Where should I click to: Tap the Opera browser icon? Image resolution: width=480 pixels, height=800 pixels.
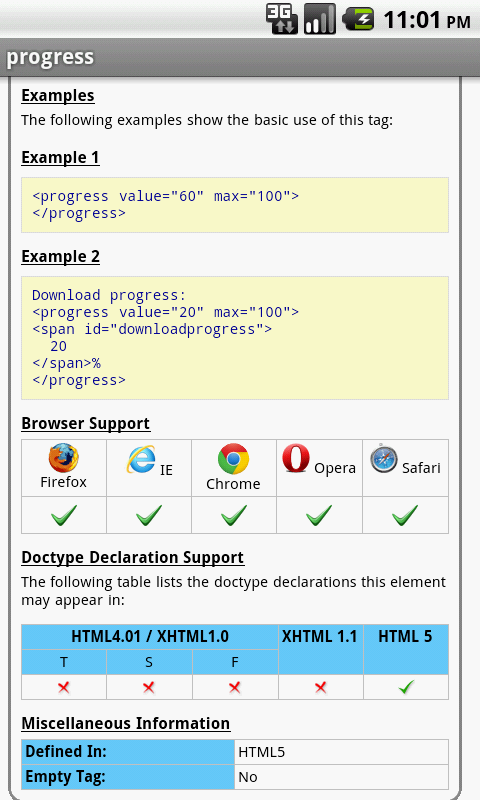pos(296,458)
